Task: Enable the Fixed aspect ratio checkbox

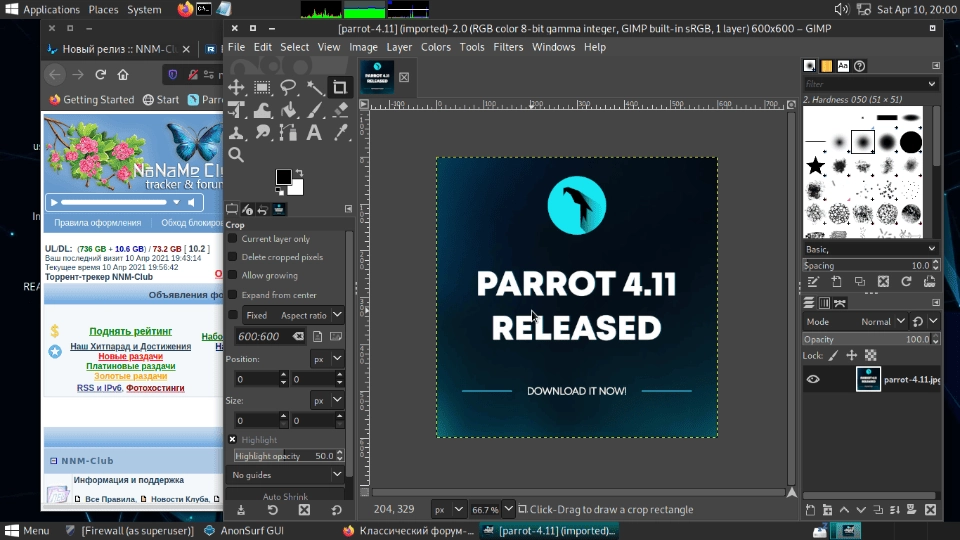Action: click(x=233, y=315)
